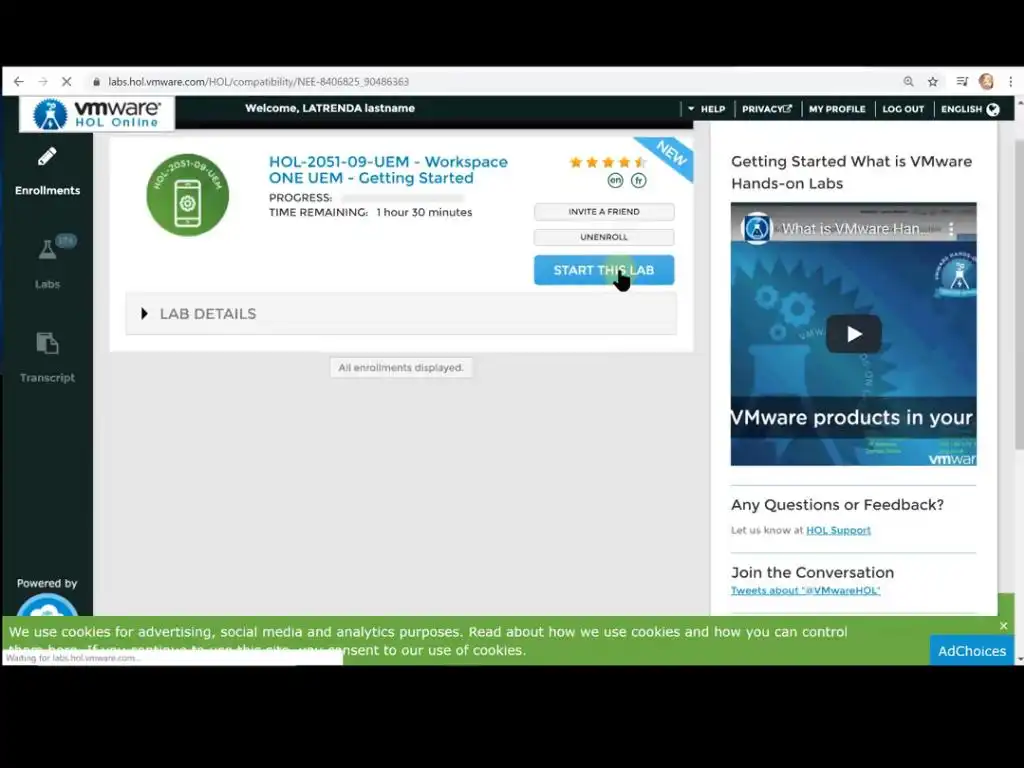The width and height of the screenshot is (1024, 768).
Task: Open the video's three-dot options
Action: [x=951, y=229]
